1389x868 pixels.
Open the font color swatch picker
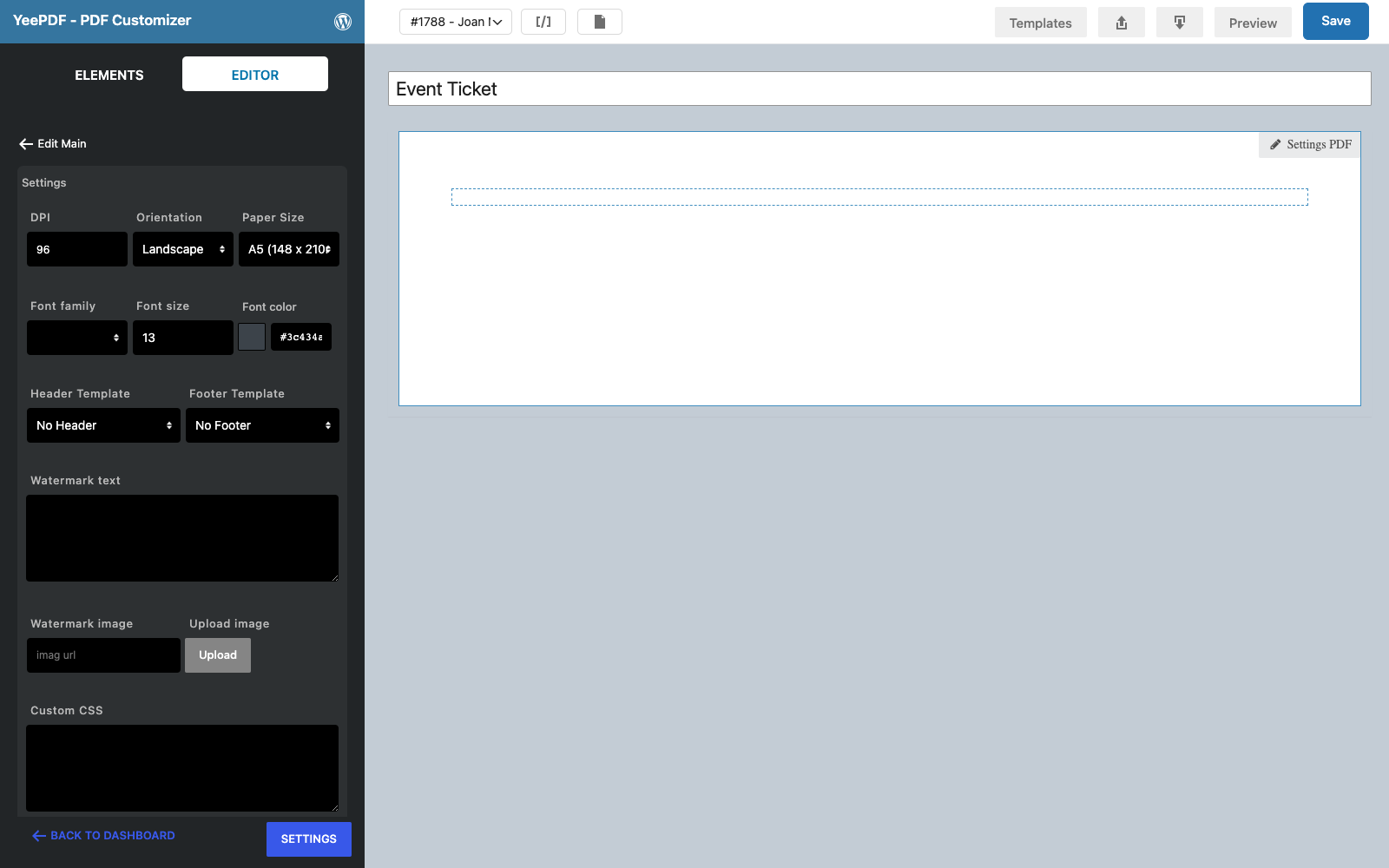tap(252, 337)
